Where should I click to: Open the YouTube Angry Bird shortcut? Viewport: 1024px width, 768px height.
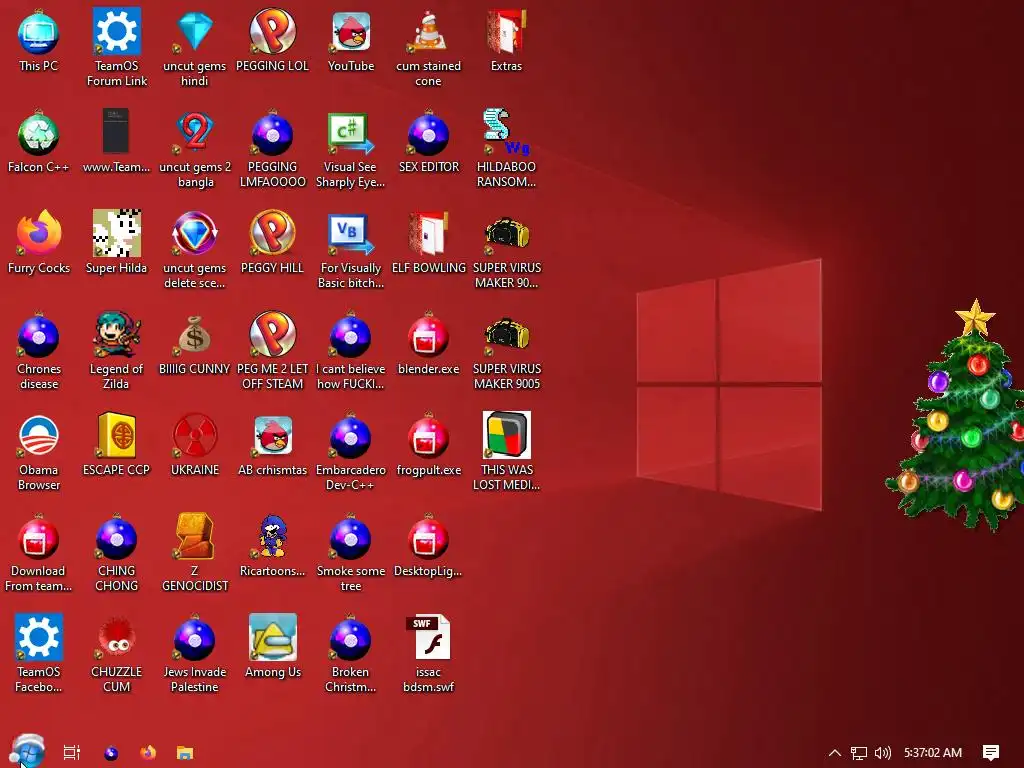click(x=351, y=40)
